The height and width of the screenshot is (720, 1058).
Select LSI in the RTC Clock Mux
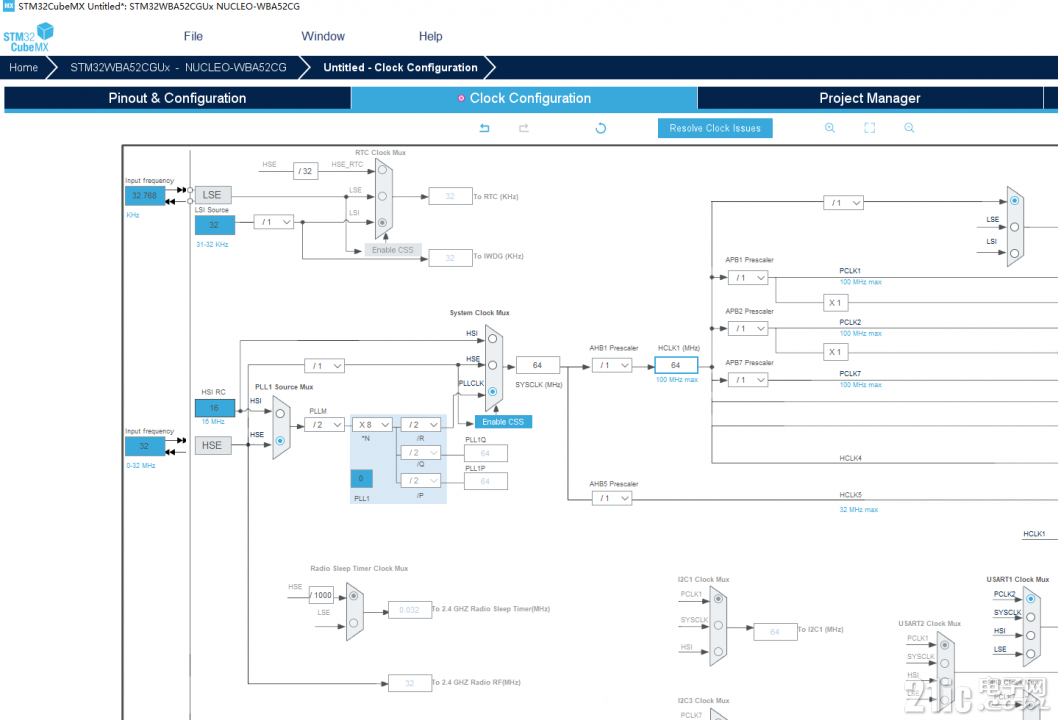[x=383, y=223]
